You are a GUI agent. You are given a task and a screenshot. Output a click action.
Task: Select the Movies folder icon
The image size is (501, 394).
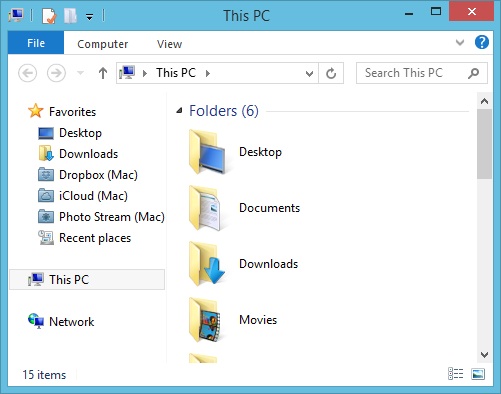(205, 320)
